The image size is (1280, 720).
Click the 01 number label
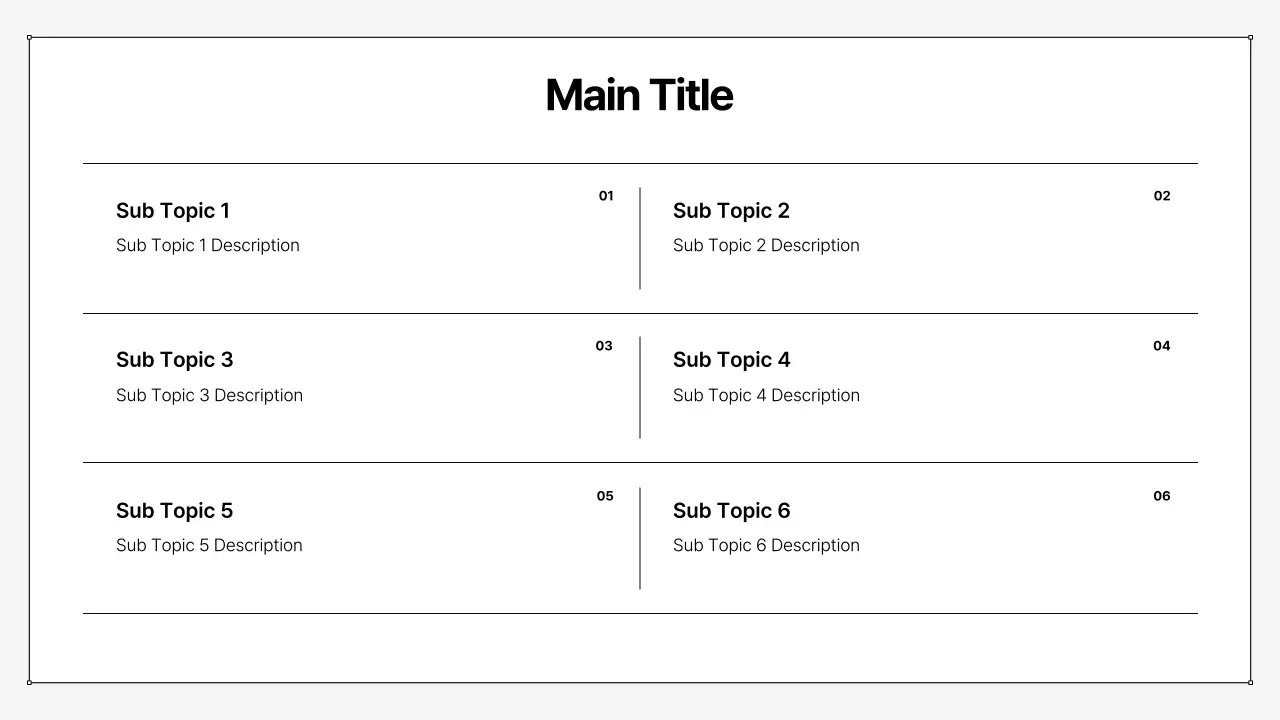606,196
